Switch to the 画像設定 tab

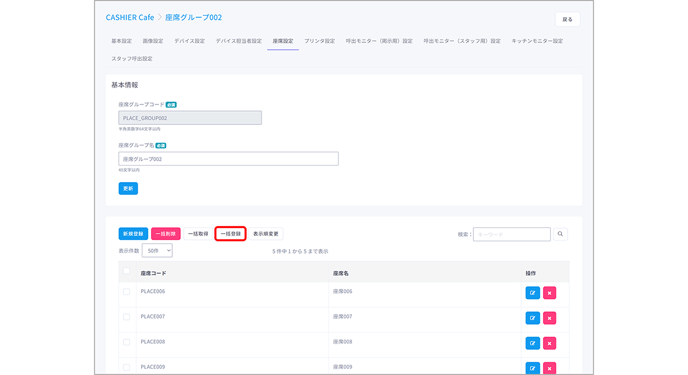point(153,41)
